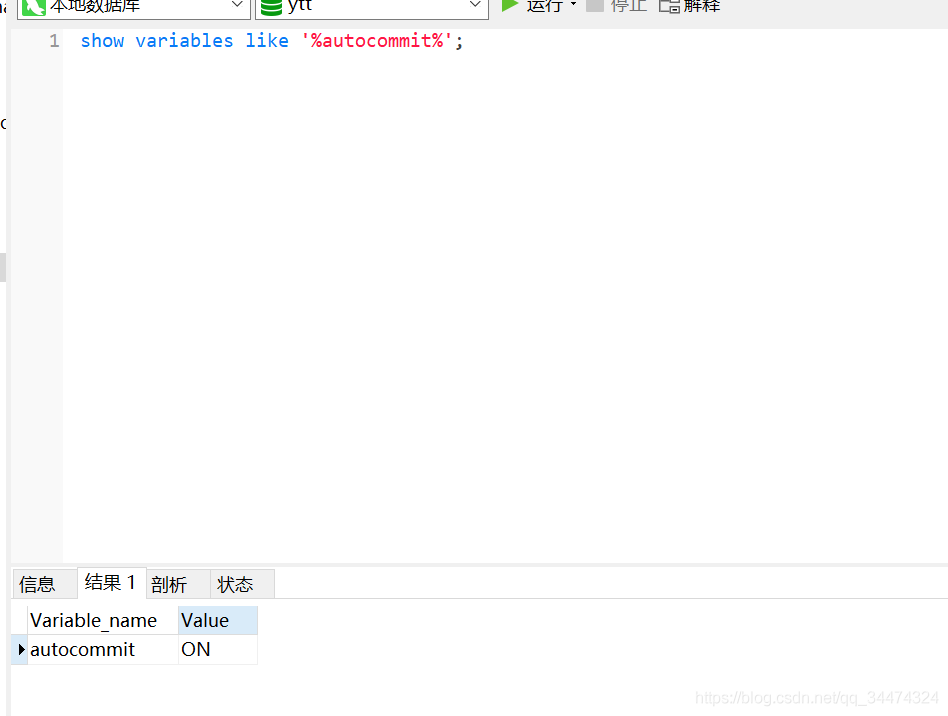This screenshot has width=948, height=716.
Task: Click the row selector arrow beside autocommit
Action: tap(19, 649)
